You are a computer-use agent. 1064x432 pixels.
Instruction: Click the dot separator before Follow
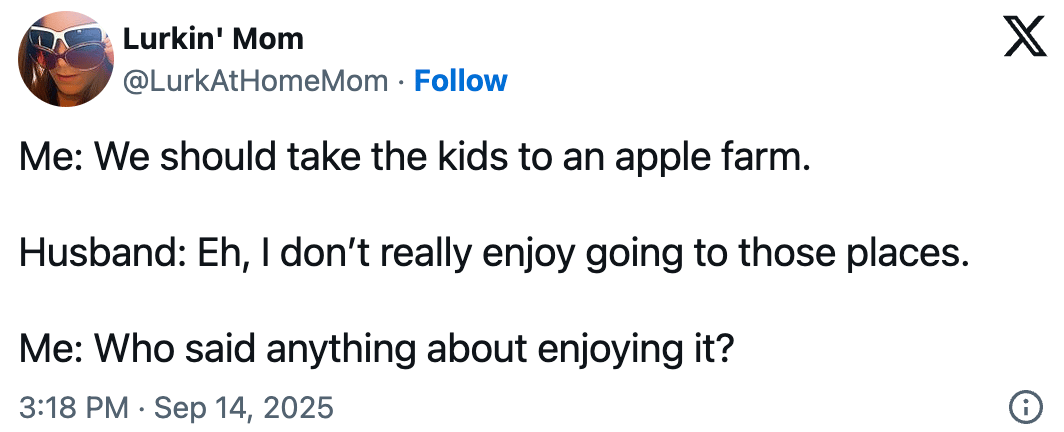click(401, 80)
